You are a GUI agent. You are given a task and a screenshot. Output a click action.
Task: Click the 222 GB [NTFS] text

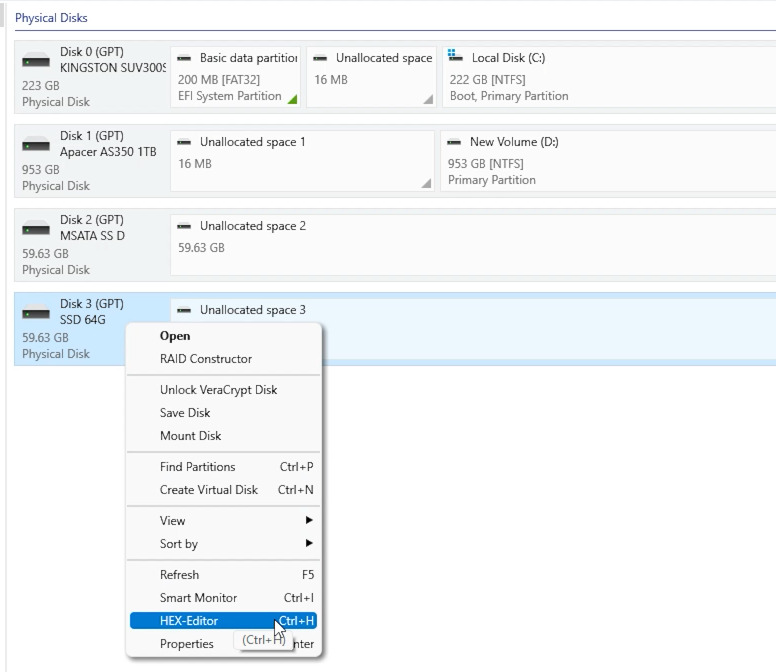(487, 80)
